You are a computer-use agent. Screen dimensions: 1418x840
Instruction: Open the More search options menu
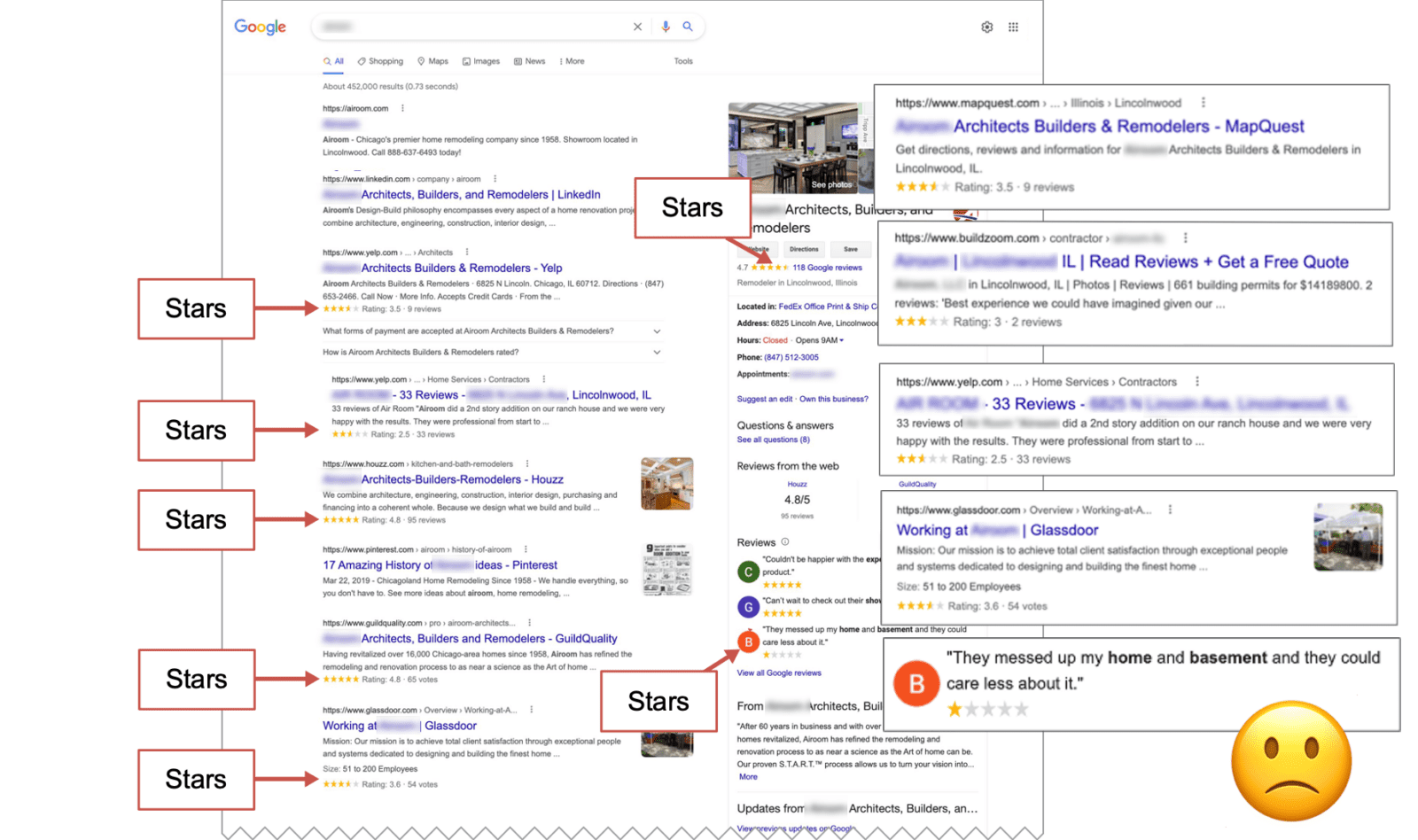tap(572, 61)
